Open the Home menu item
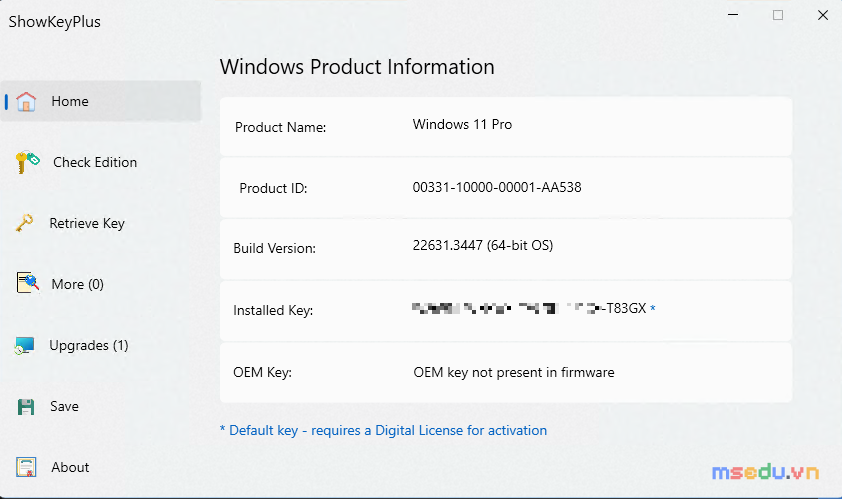Screen dimensions: 842x499 pyautogui.click(x=101, y=102)
